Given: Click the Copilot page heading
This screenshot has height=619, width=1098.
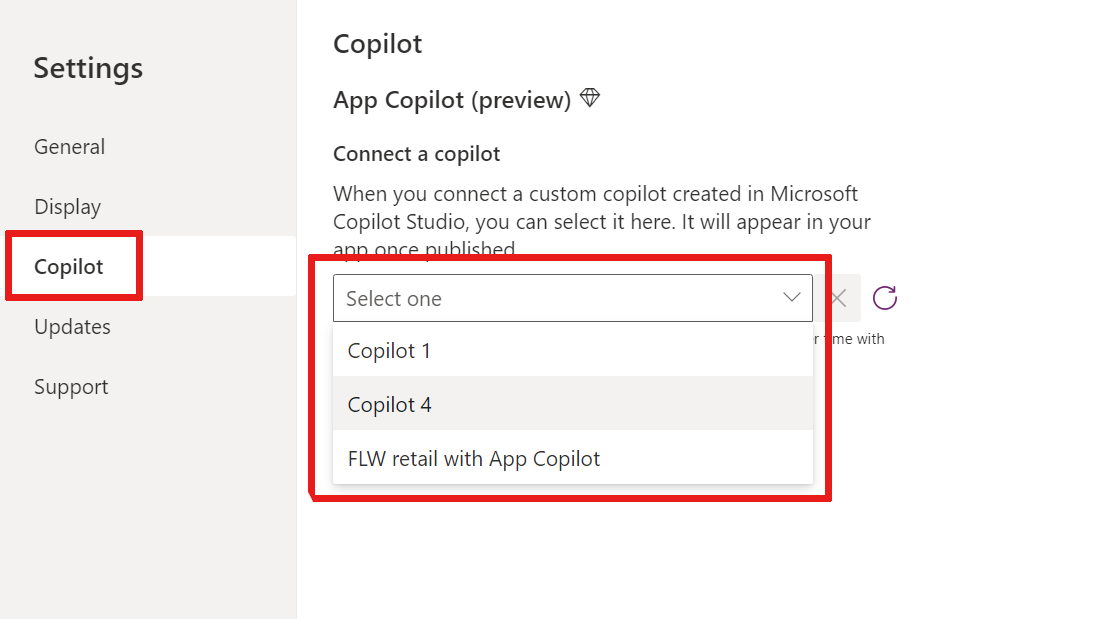Looking at the screenshot, I should pyautogui.click(x=377, y=44).
